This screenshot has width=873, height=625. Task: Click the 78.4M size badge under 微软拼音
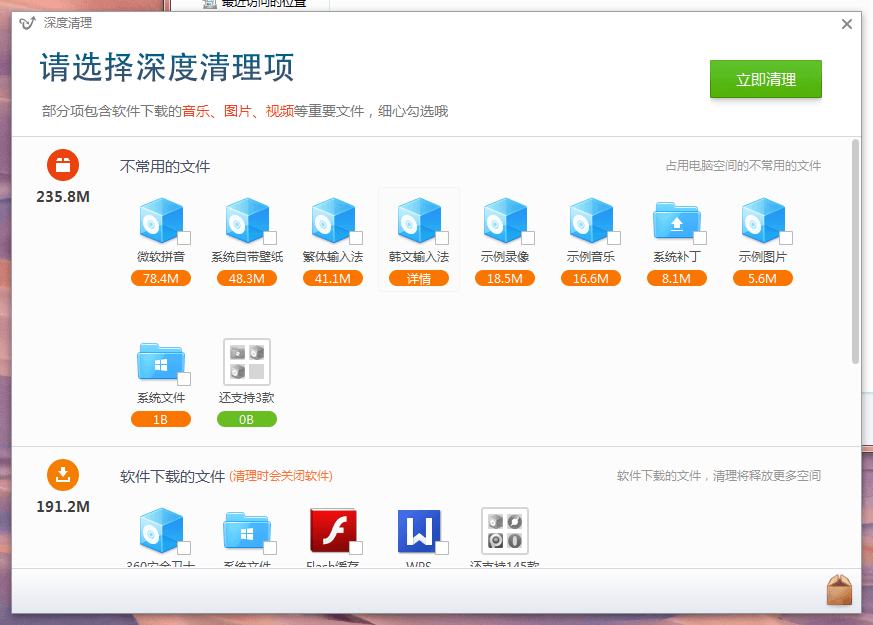(x=161, y=279)
